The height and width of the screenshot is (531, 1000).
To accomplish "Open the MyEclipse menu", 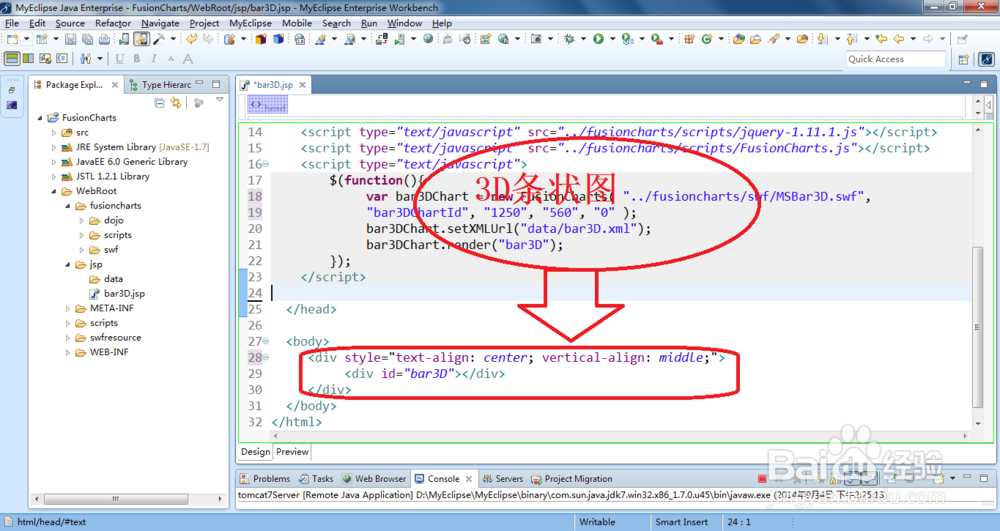I will [250, 24].
